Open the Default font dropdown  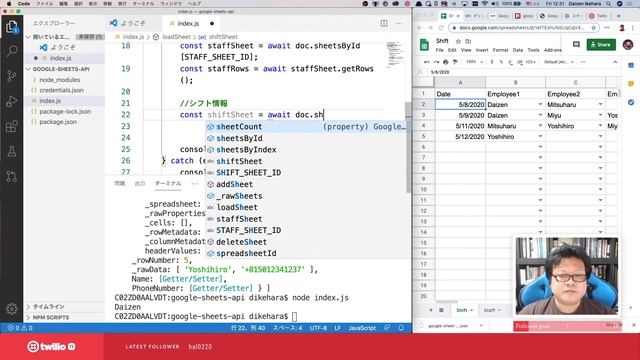point(559,62)
